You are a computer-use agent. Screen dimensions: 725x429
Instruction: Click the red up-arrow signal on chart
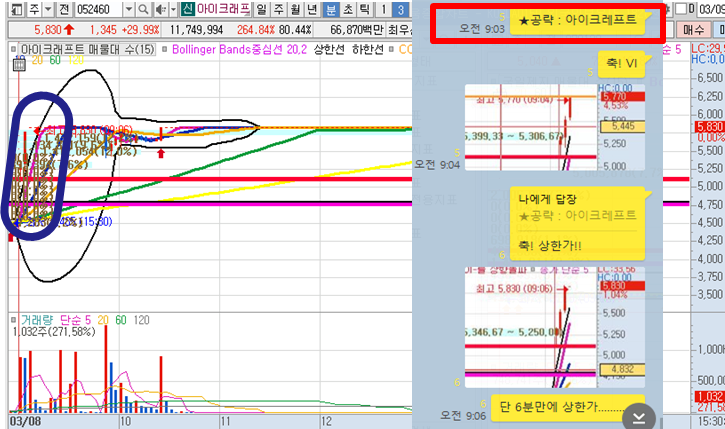pos(160,153)
